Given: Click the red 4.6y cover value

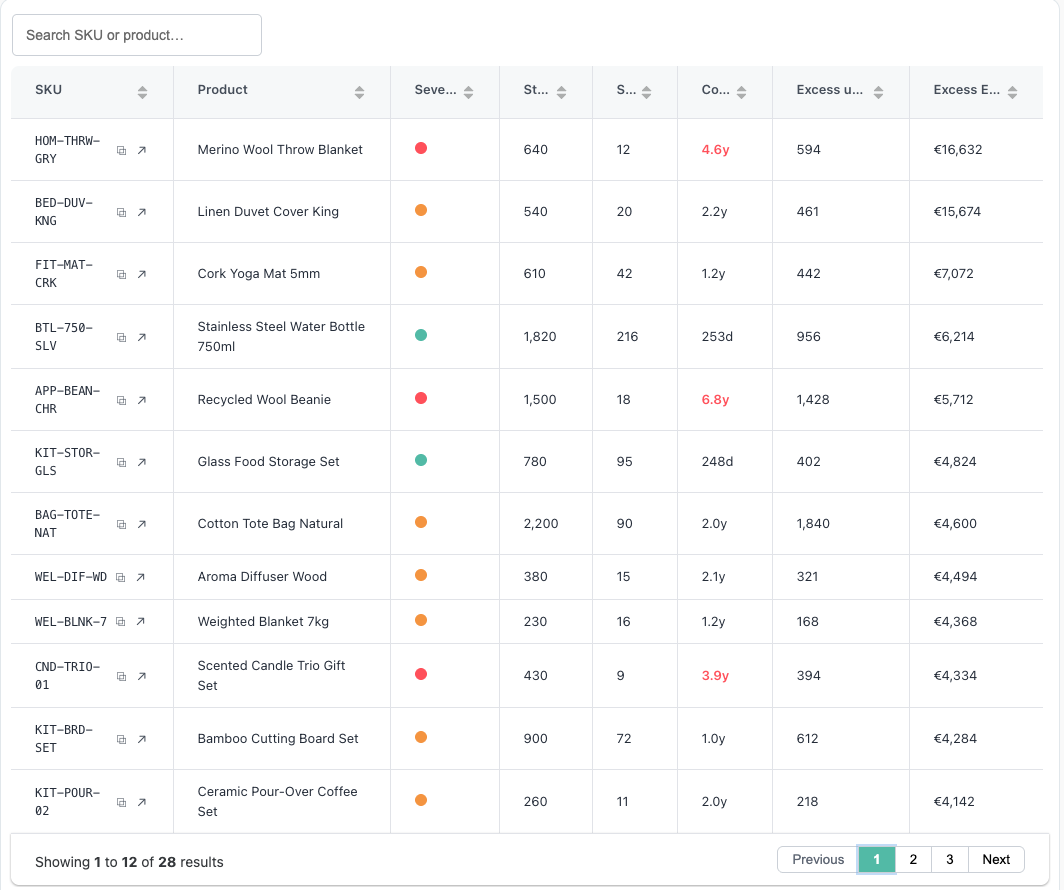Looking at the screenshot, I should pos(715,150).
